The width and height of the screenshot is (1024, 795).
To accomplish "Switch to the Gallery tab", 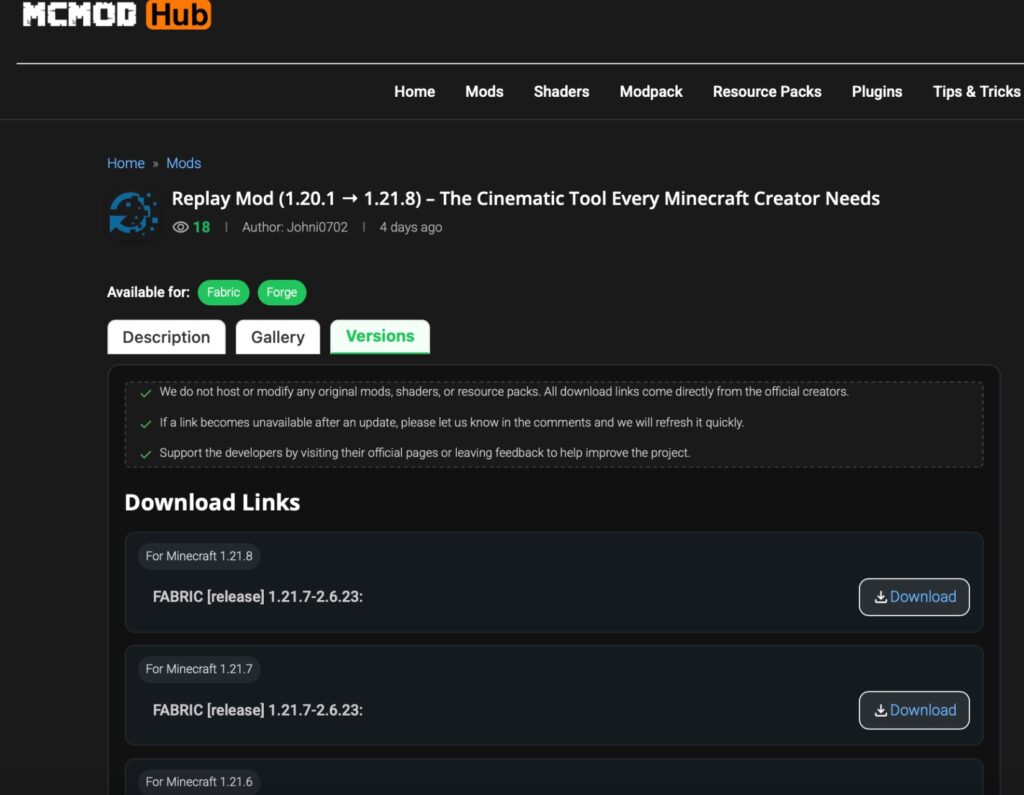I will [278, 337].
